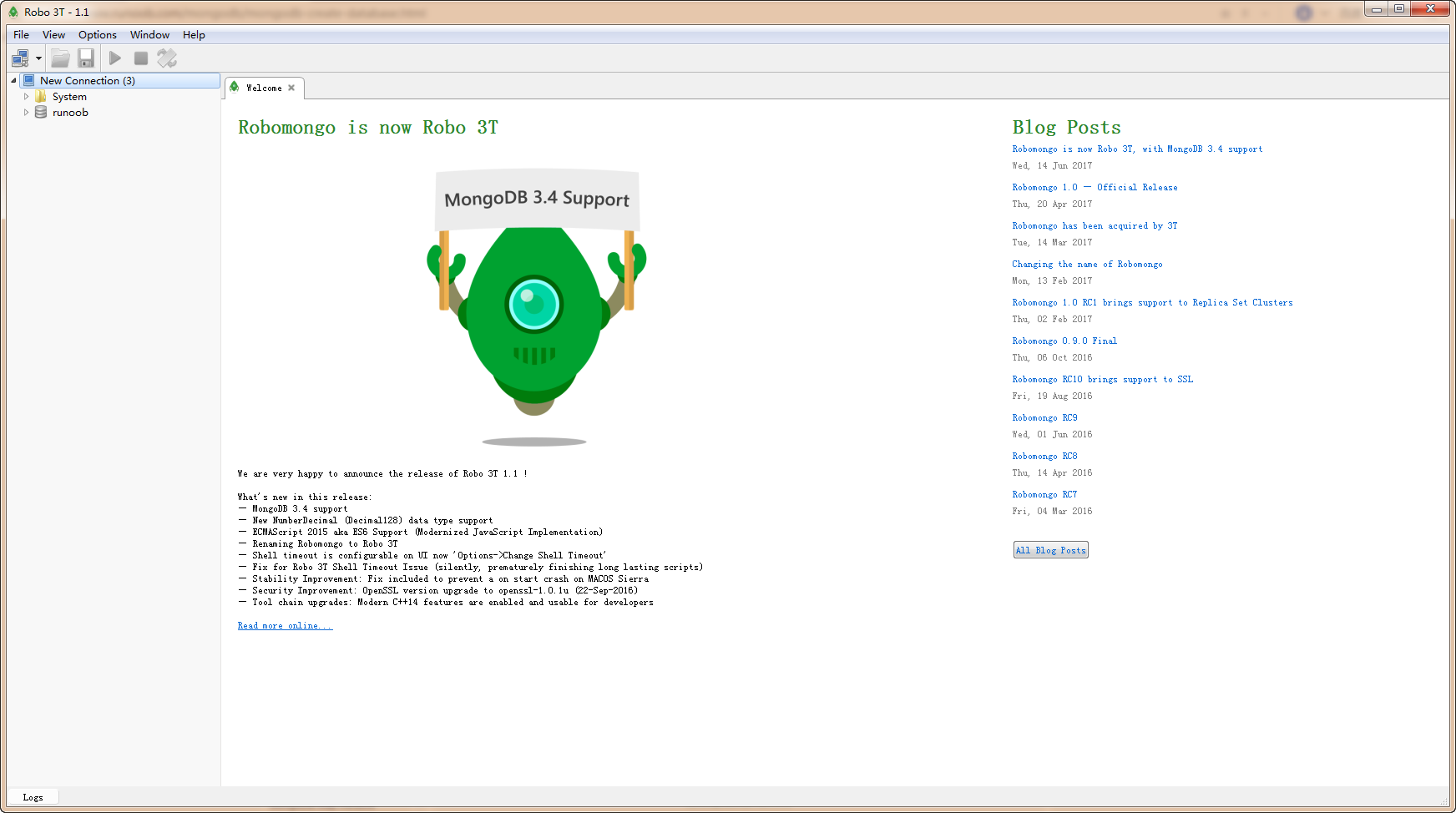Open the 'Robomongo RC7' blog post

click(x=1044, y=495)
